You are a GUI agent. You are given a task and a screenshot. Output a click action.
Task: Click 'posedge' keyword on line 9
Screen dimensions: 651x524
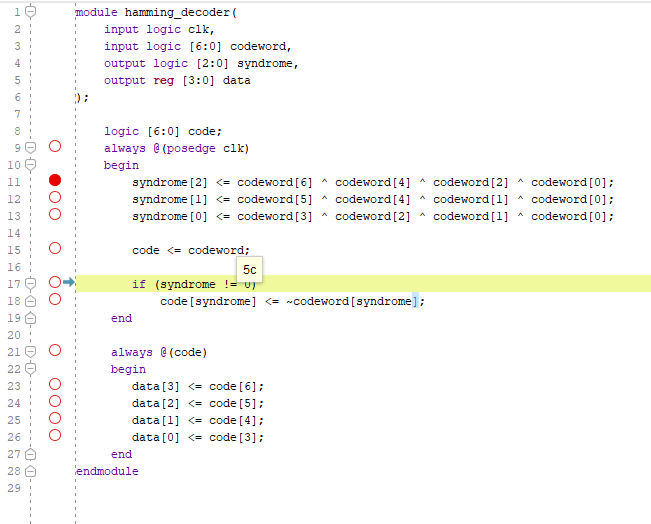tap(191, 149)
